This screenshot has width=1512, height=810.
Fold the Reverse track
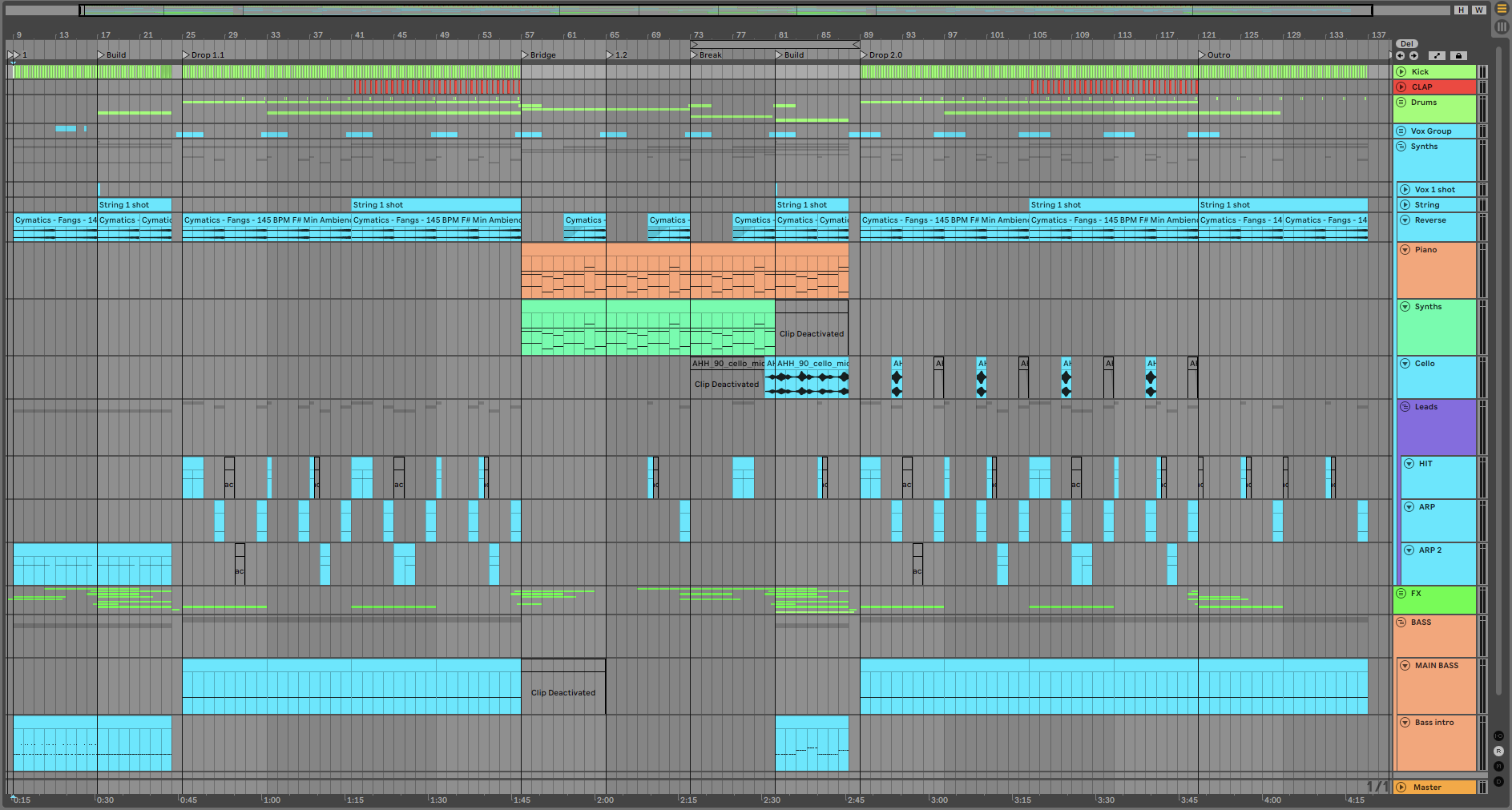point(1405,220)
